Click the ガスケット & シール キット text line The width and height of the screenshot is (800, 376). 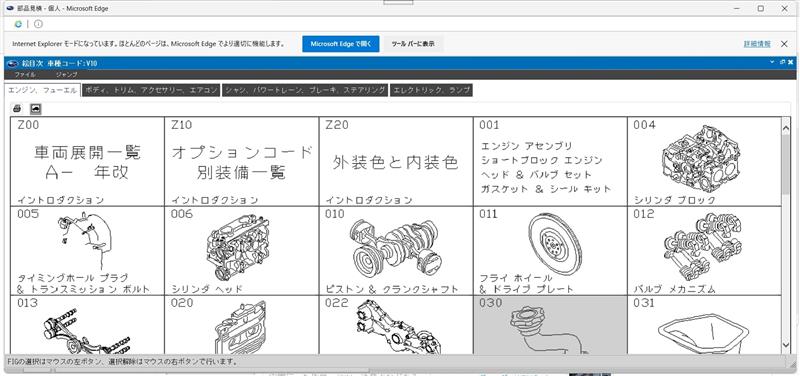(x=545, y=189)
